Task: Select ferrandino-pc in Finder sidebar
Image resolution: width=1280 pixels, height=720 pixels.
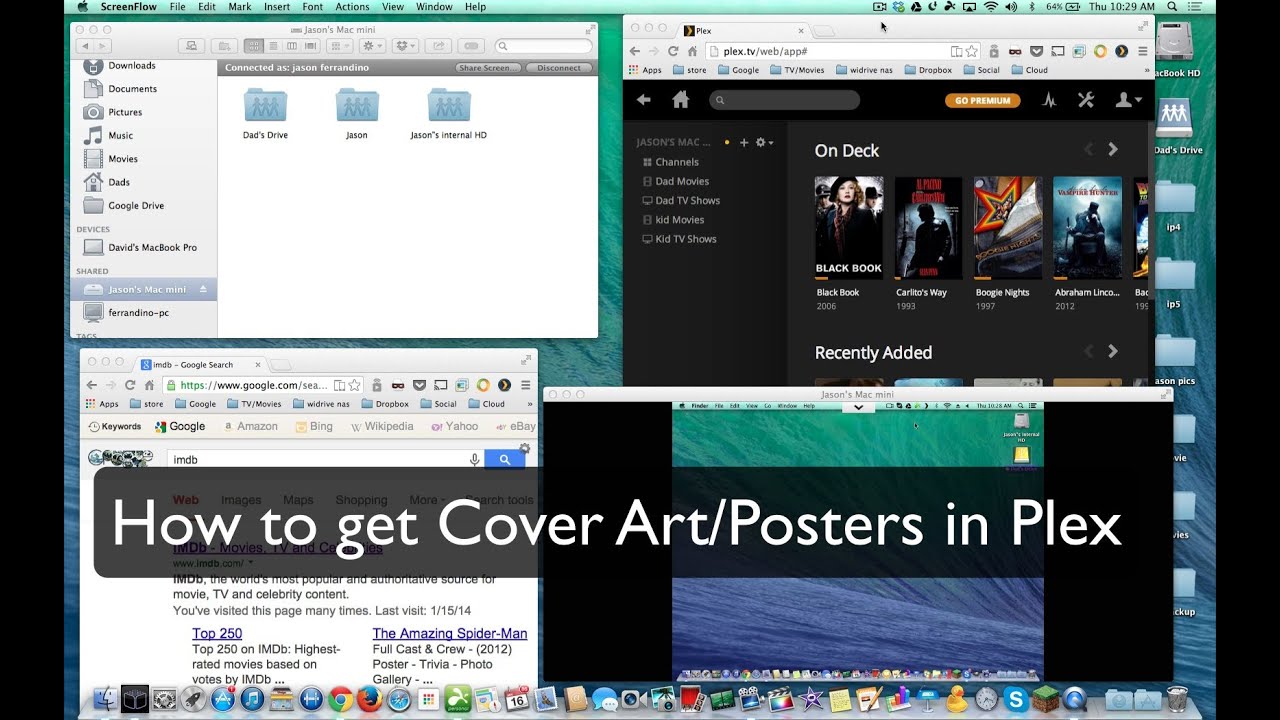Action: tap(136, 312)
